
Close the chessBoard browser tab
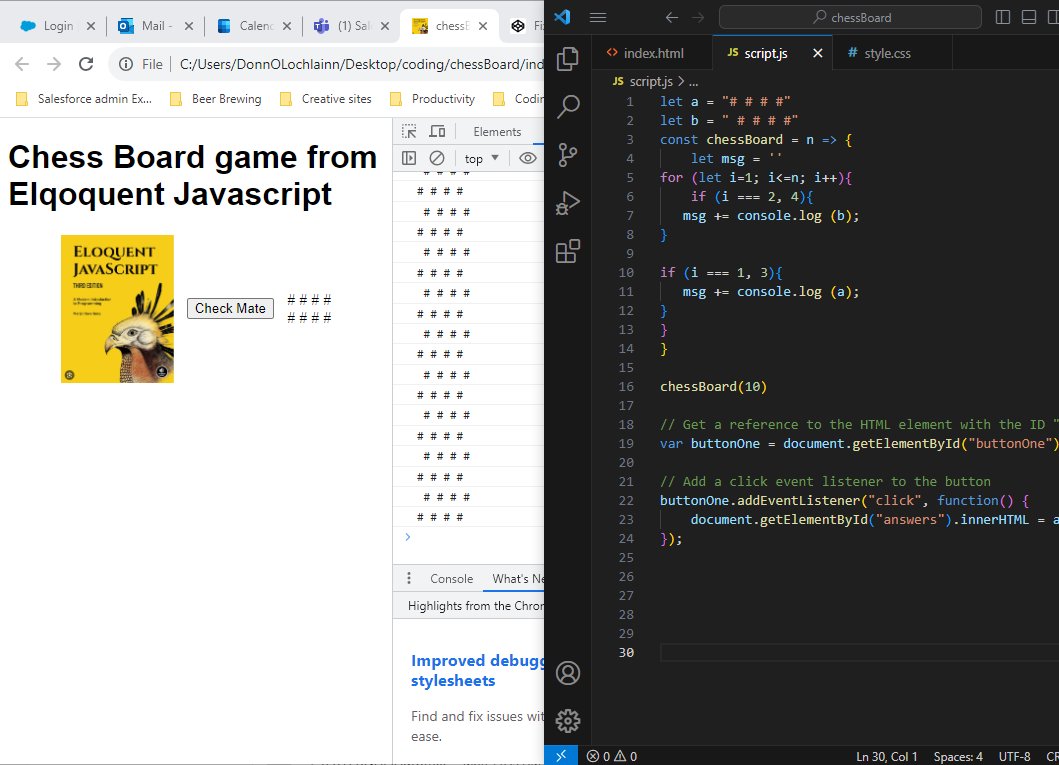coord(483,26)
